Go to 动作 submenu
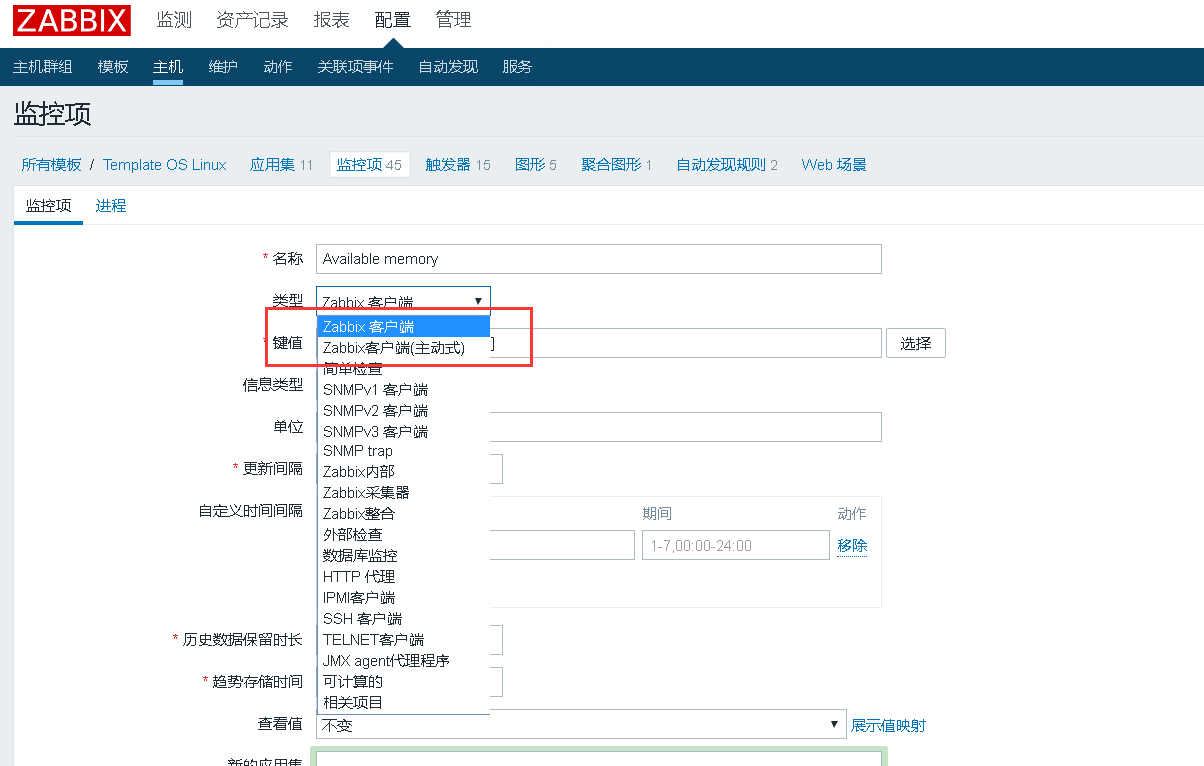Image resolution: width=1204 pixels, height=766 pixels. point(278,67)
